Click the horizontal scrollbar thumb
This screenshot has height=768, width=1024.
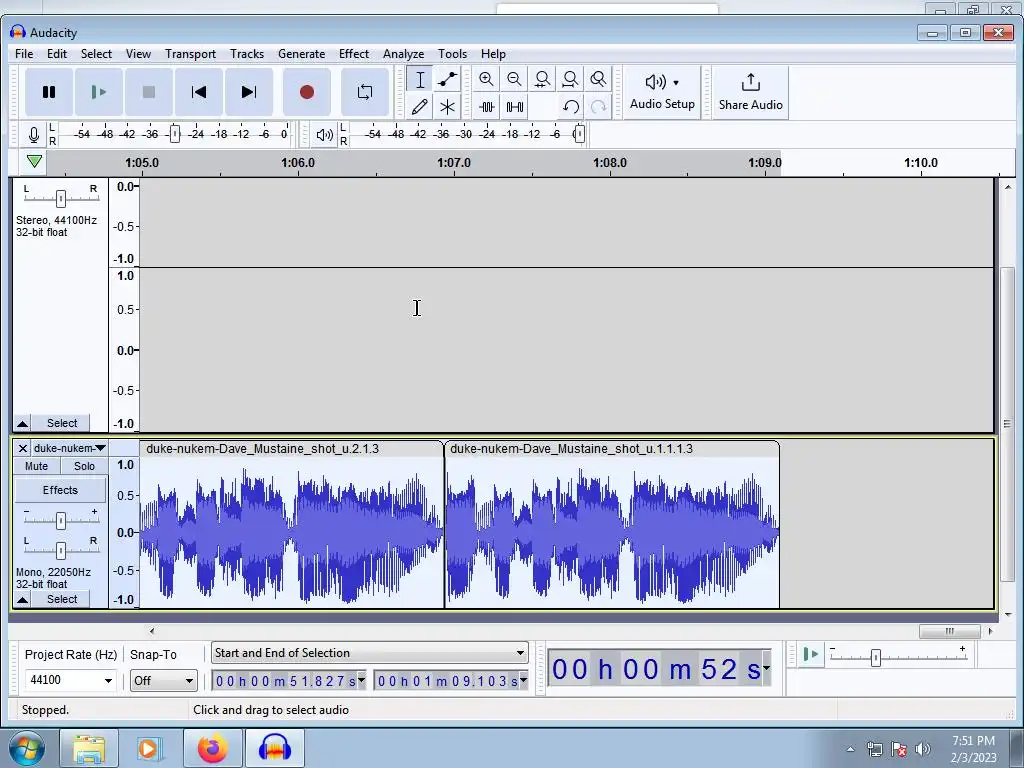(x=950, y=631)
